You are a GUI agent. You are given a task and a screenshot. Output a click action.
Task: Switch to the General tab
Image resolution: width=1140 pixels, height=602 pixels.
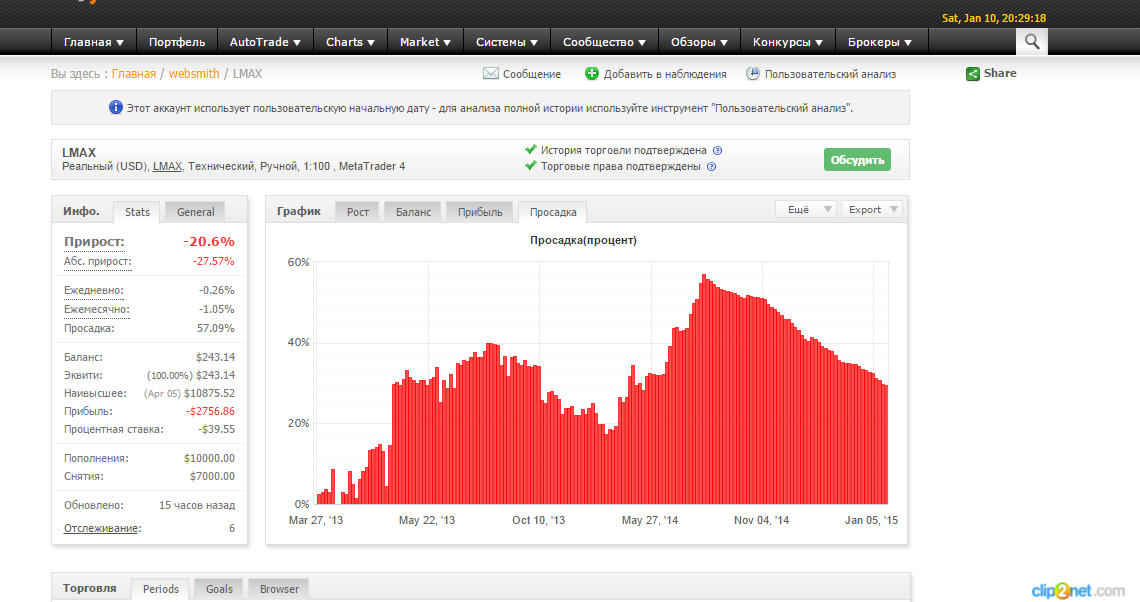[196, 212]
